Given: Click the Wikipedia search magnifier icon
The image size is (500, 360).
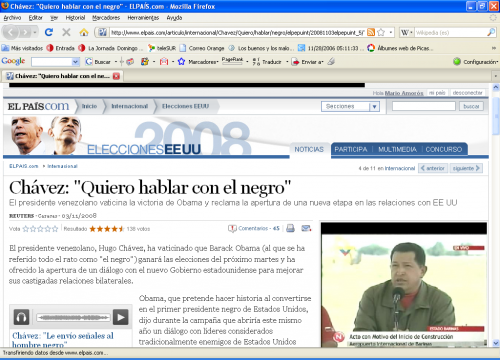Looking at the screenshot, I should 491,32.
